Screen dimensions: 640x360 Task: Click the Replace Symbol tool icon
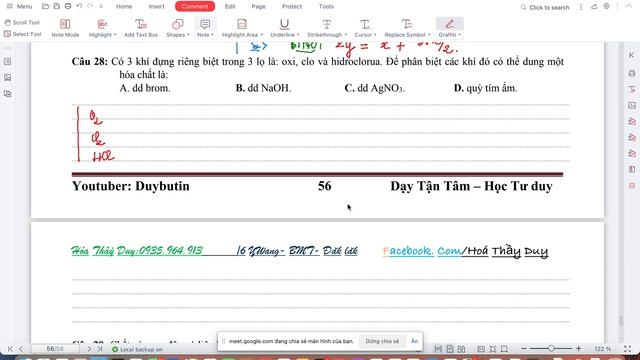coord(407,24)
